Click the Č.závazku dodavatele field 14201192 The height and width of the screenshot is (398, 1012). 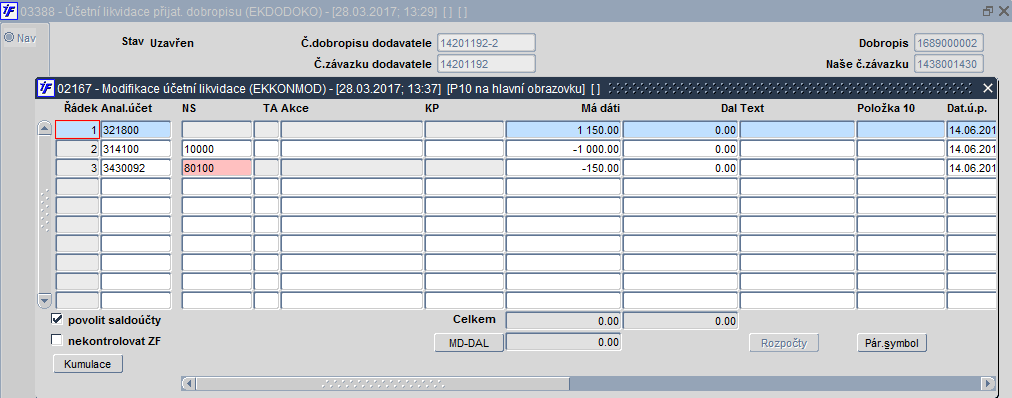click(486, 64)
